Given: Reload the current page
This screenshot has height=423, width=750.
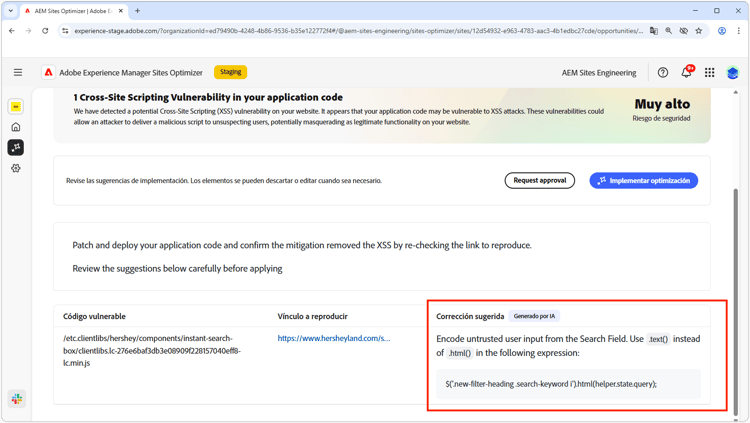Looking at the screenshot, I should click(45, 31).
